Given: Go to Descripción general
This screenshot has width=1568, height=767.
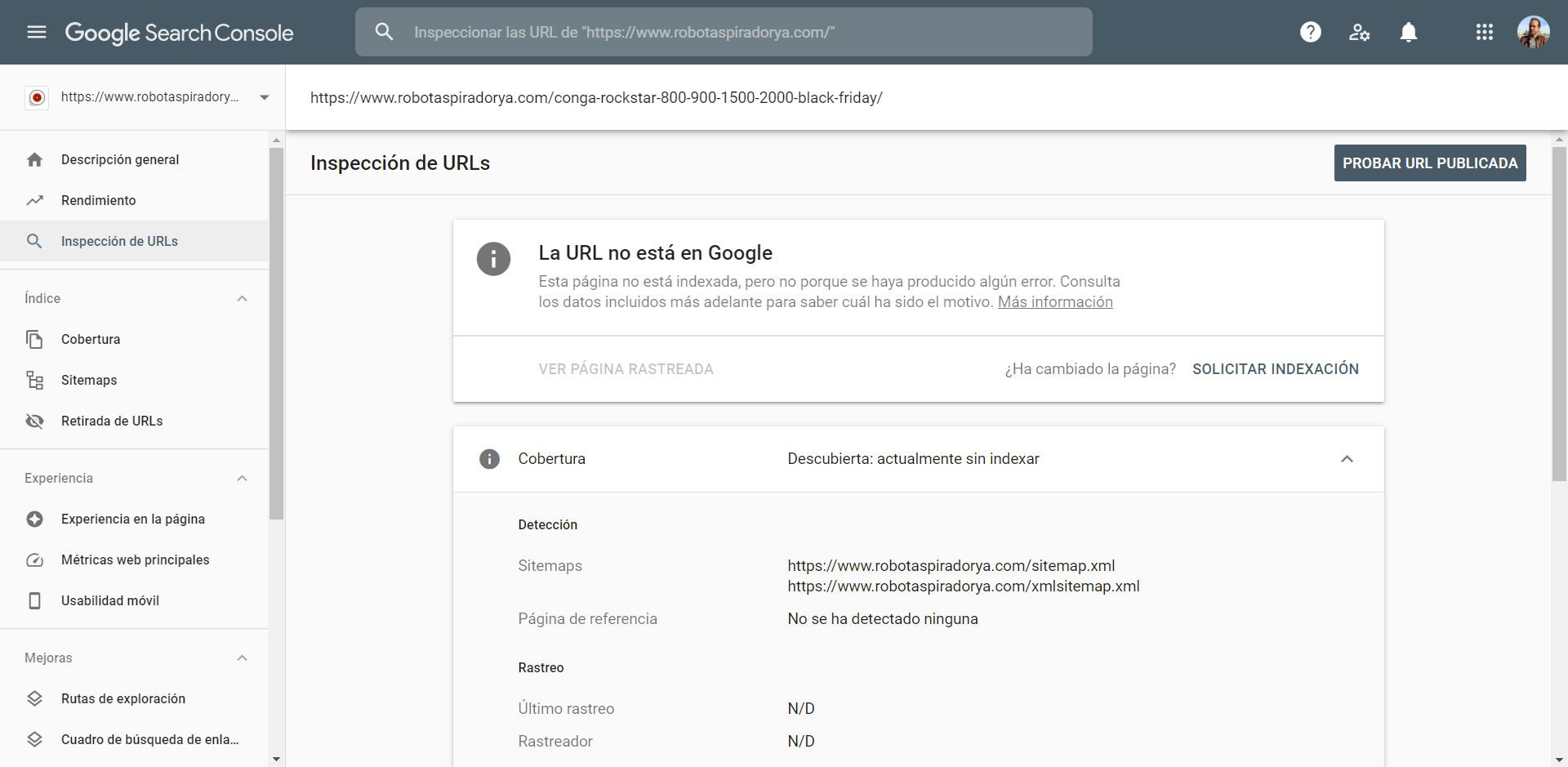Looking at the screenshot, I should (134, 159).
